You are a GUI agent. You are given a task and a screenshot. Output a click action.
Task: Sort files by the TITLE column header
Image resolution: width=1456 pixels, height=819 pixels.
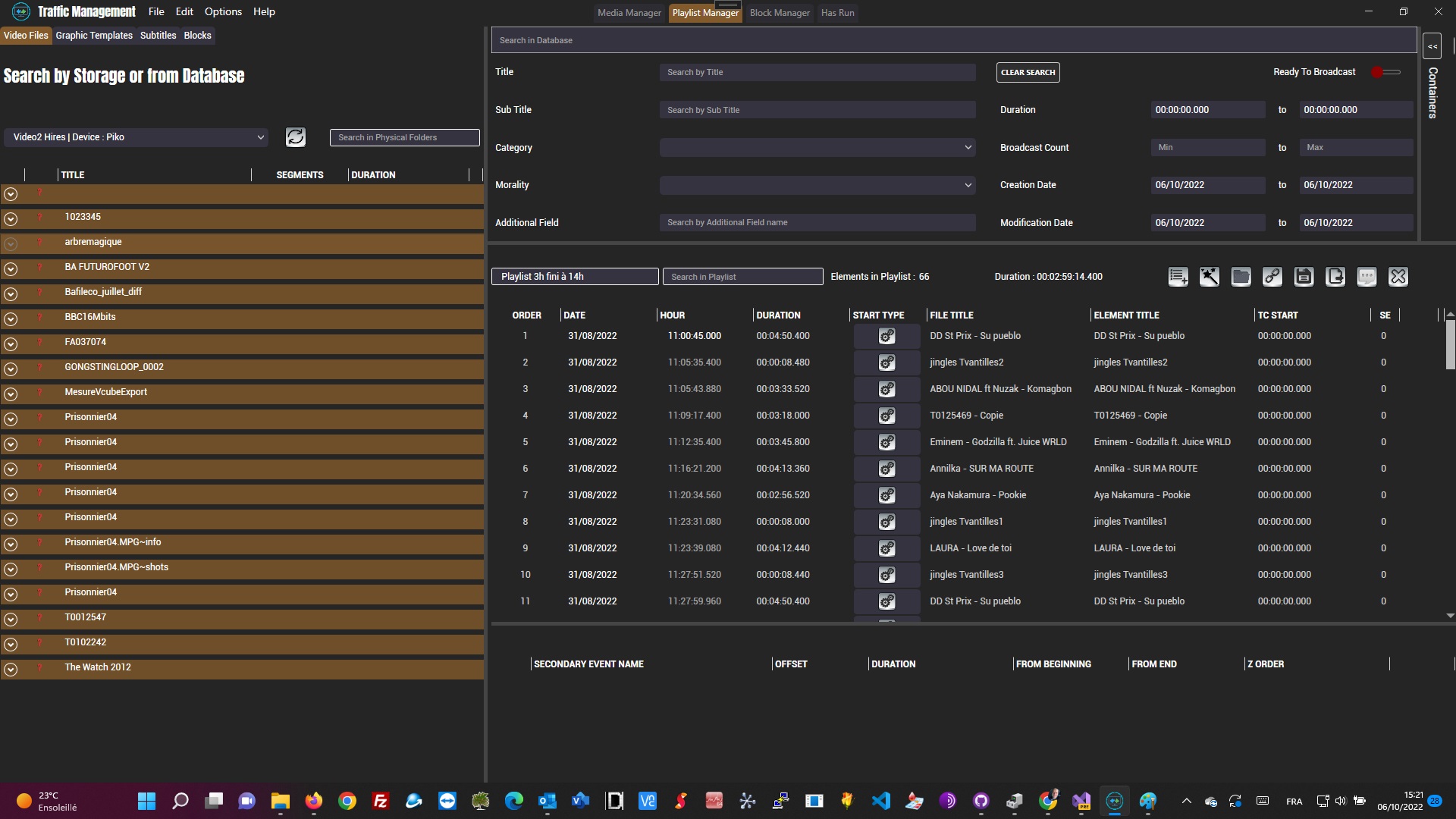[73, 175]
